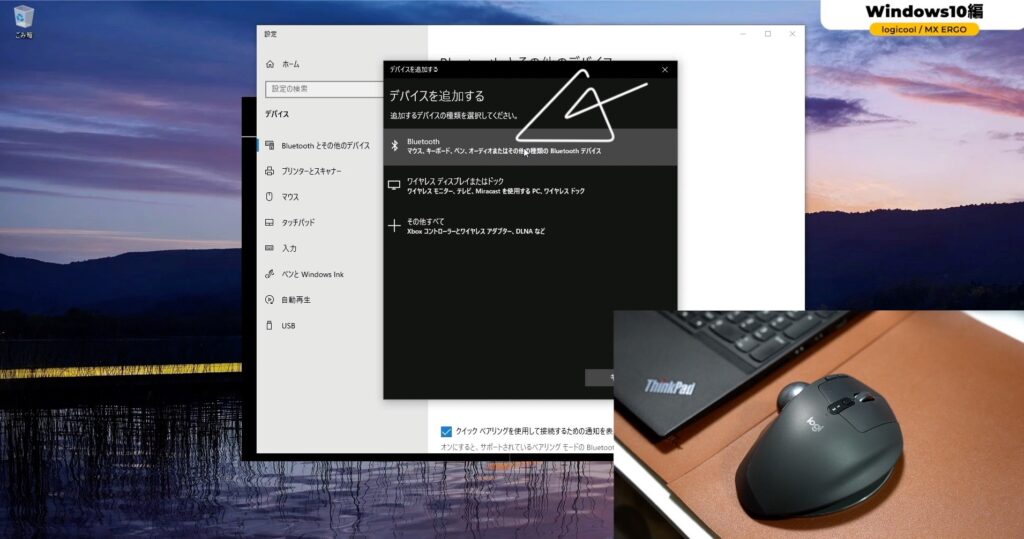Open USB settings page
This screenshot has height=539, width=1024.
[x=288, y=325]
